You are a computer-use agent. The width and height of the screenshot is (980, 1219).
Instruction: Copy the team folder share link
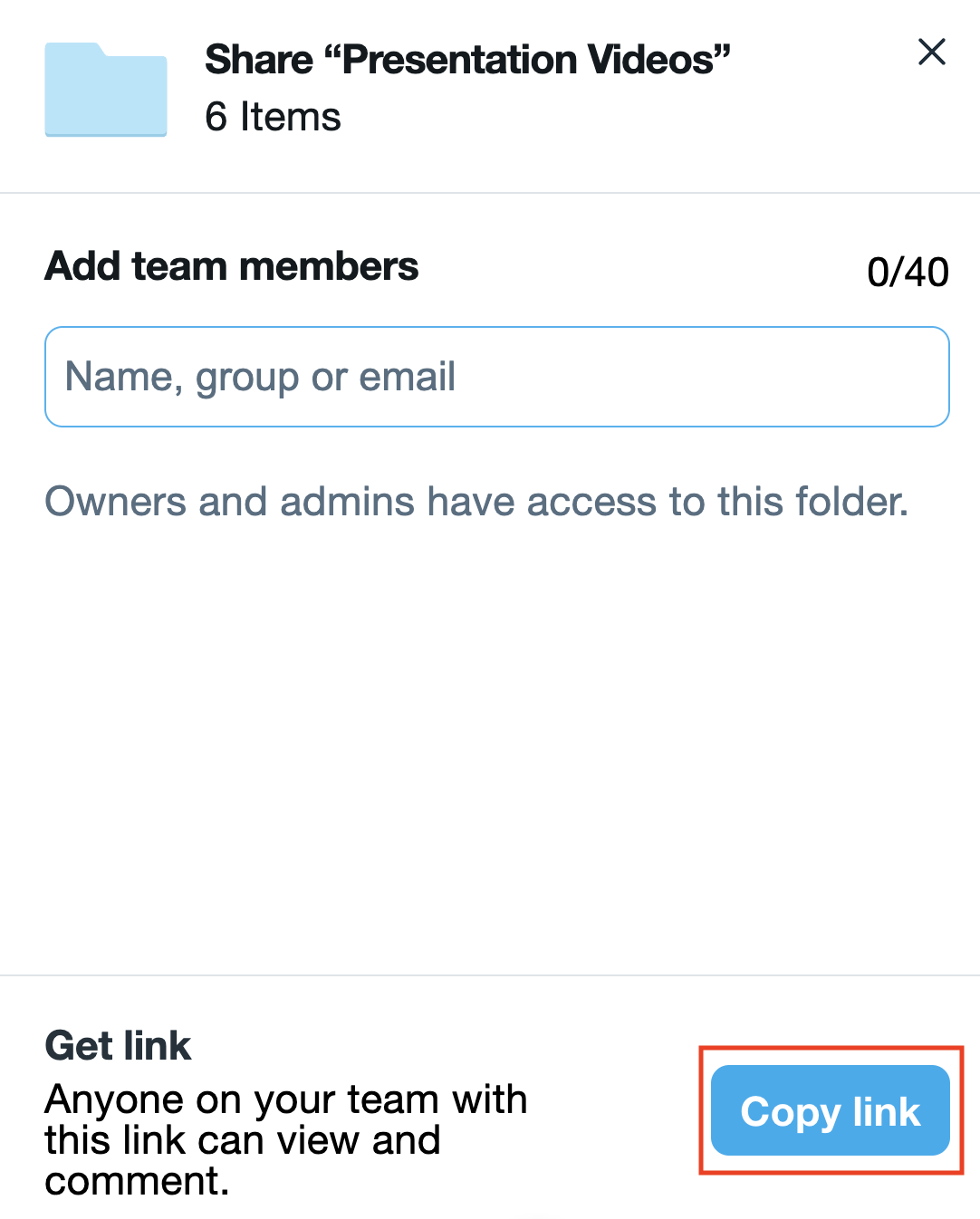point(830,1110)
